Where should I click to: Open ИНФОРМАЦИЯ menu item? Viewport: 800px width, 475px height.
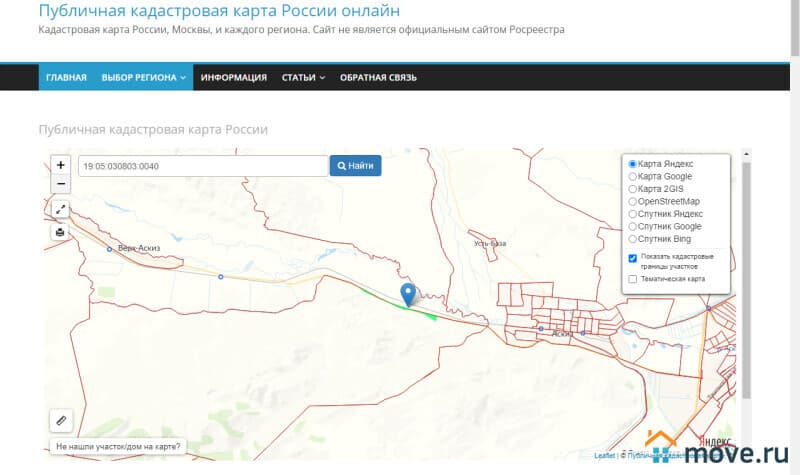[x=234, y=78]
